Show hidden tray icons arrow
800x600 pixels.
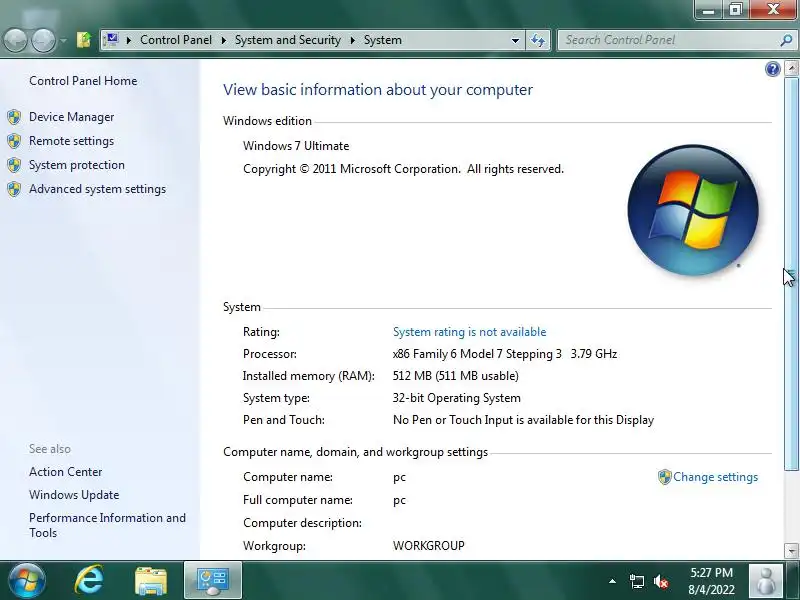coord(612,581)
